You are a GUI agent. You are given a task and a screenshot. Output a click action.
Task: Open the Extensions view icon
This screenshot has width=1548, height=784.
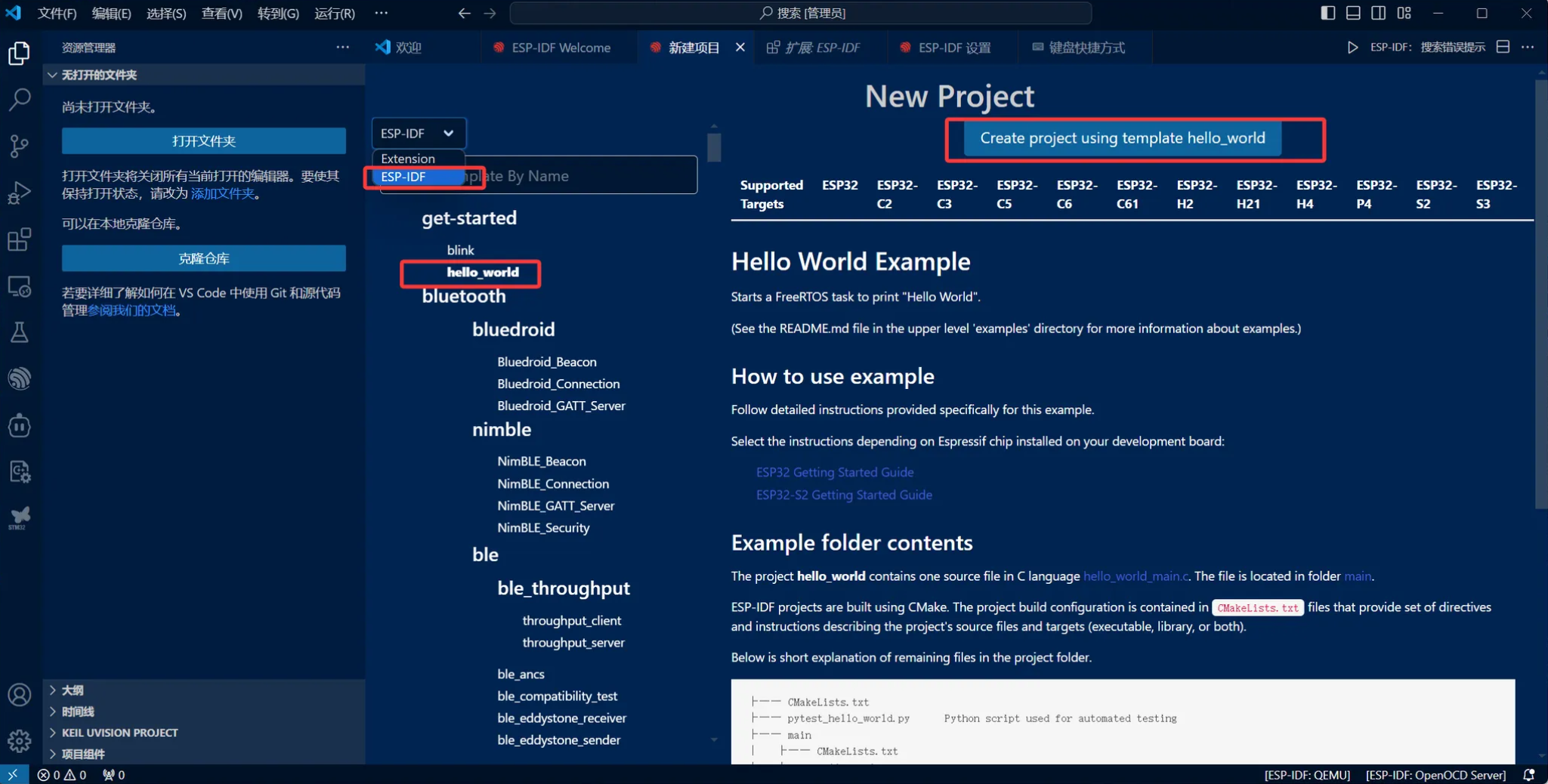pos(20,239)
